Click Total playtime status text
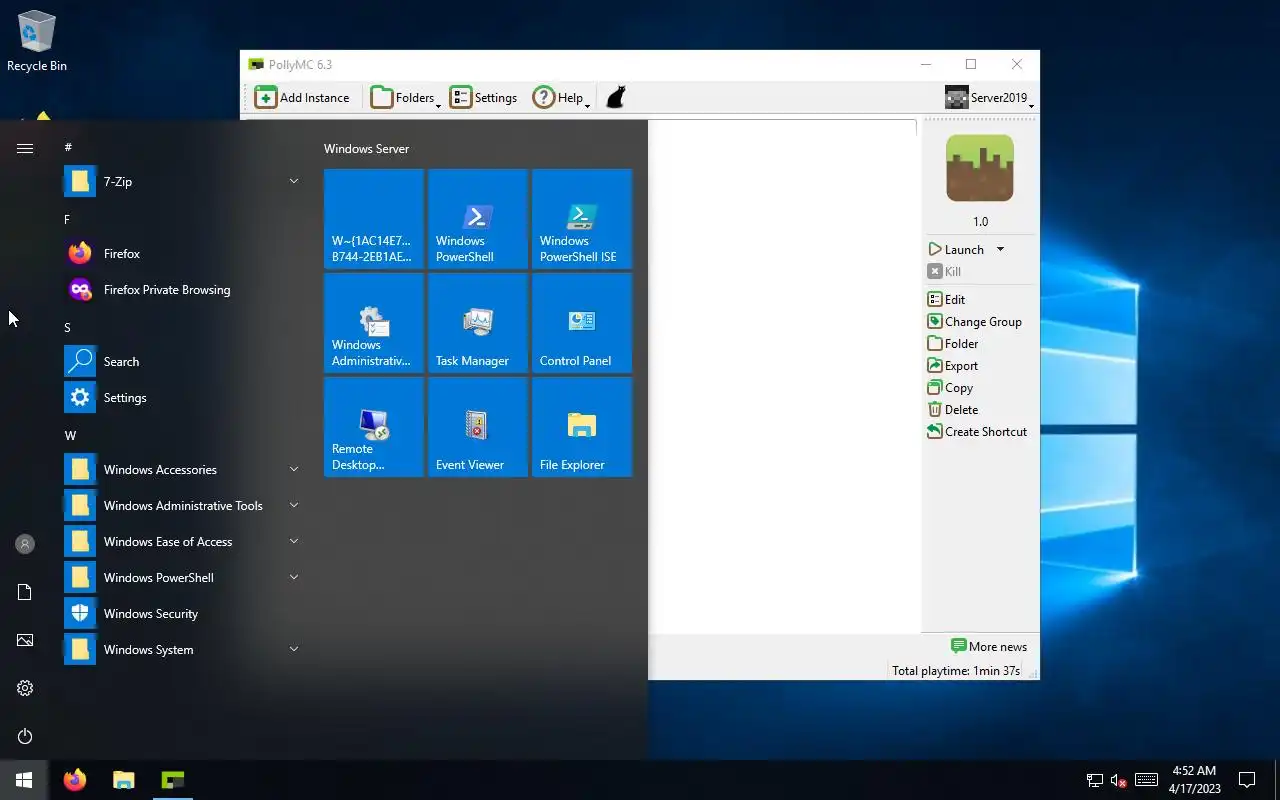The image size is (1280, 800). pos(956,670)
